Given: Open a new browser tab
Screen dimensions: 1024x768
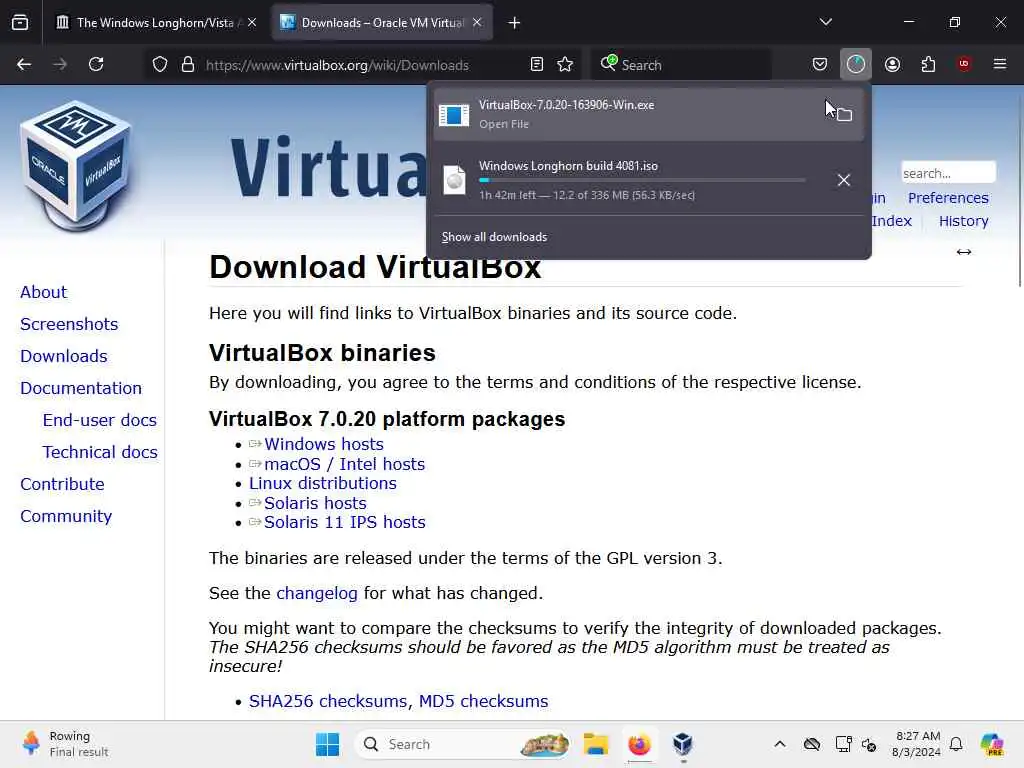Looking at the screenshot, I should [x=515, y=23].
